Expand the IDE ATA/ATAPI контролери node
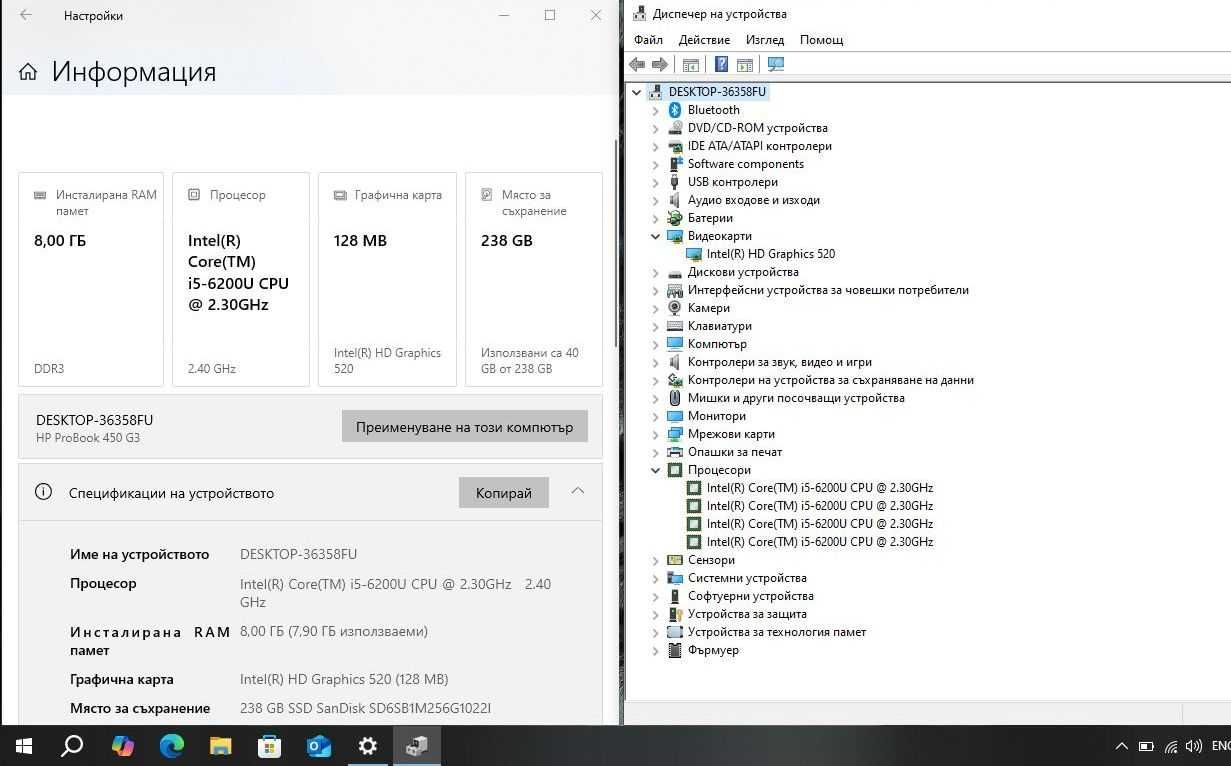 656,146
